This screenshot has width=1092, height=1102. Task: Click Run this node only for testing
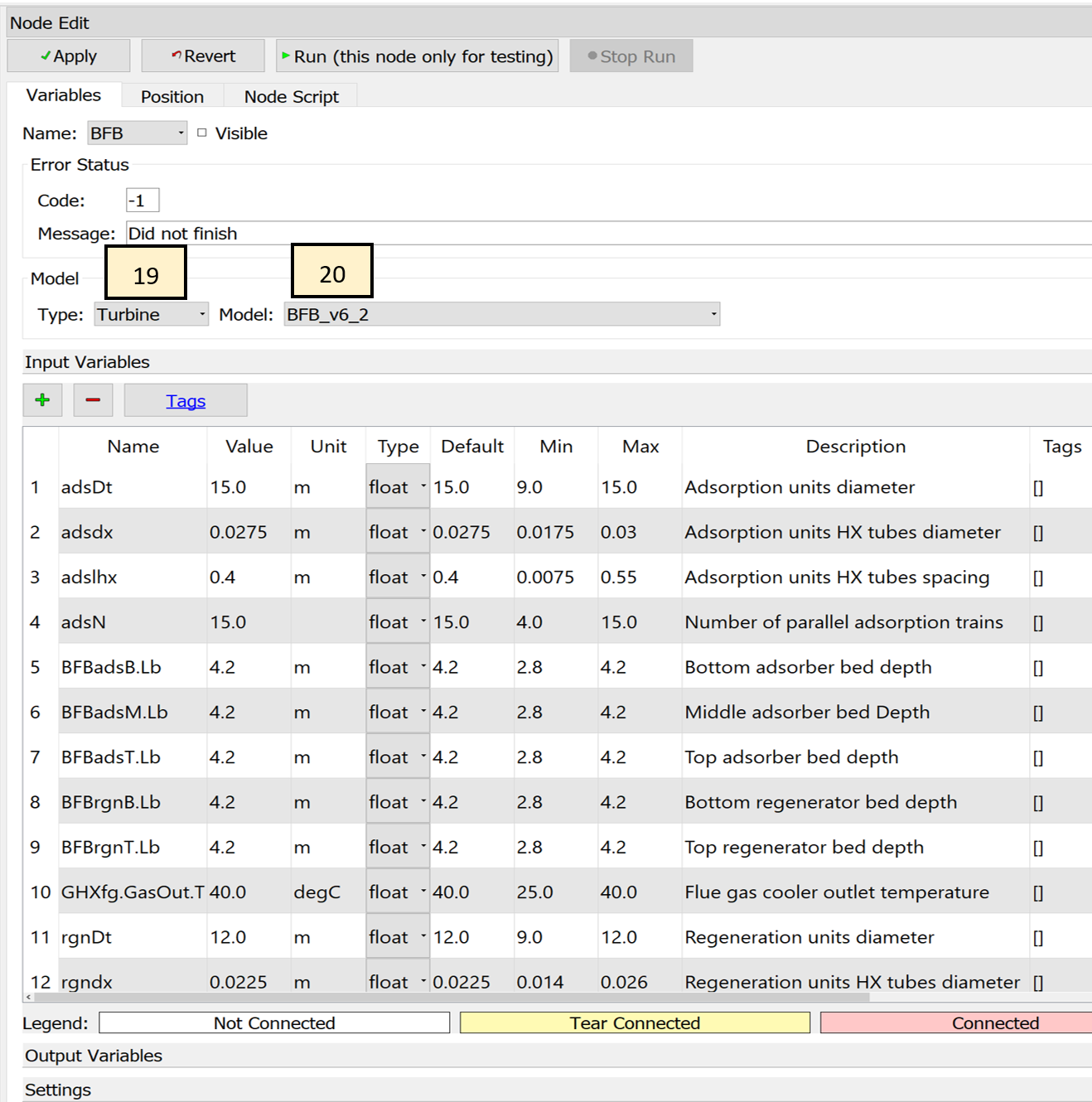click(417, 56)
